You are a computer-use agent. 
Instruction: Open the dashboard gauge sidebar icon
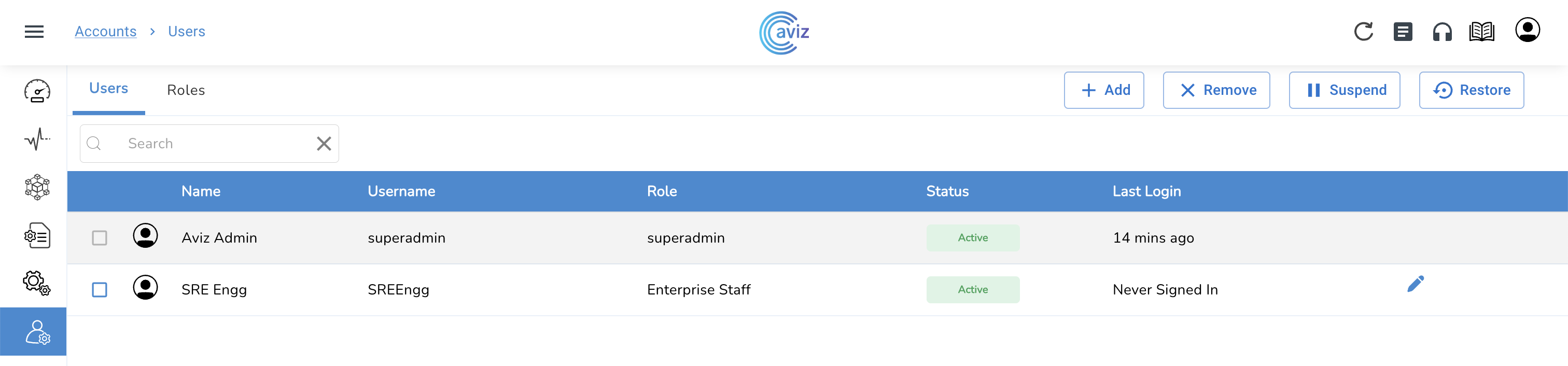click(37, 91)
